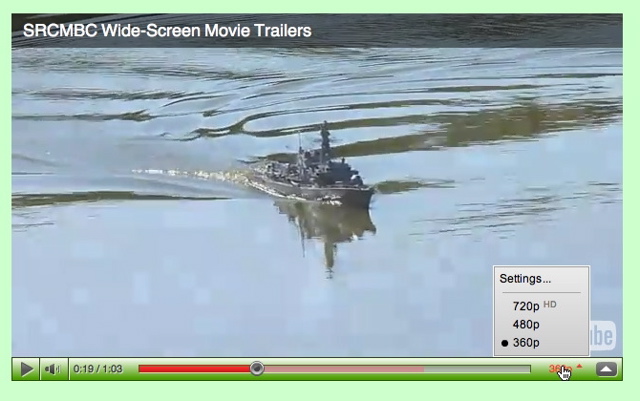This screenshot has height=401, width=640.
Task: Click the dark title overlay bar atop the video
Action: [x=317, y=31]
